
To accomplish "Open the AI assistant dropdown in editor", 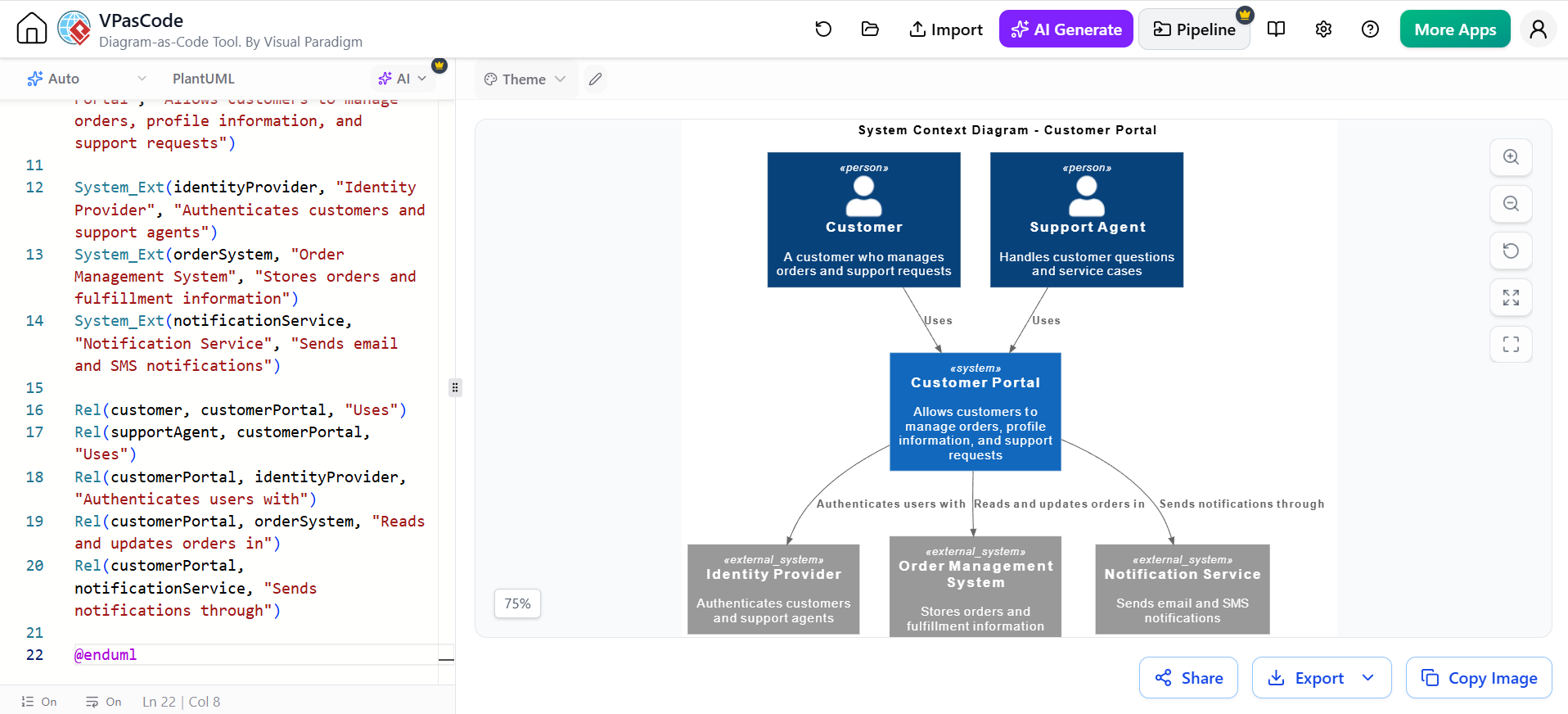I will [403, 79].
